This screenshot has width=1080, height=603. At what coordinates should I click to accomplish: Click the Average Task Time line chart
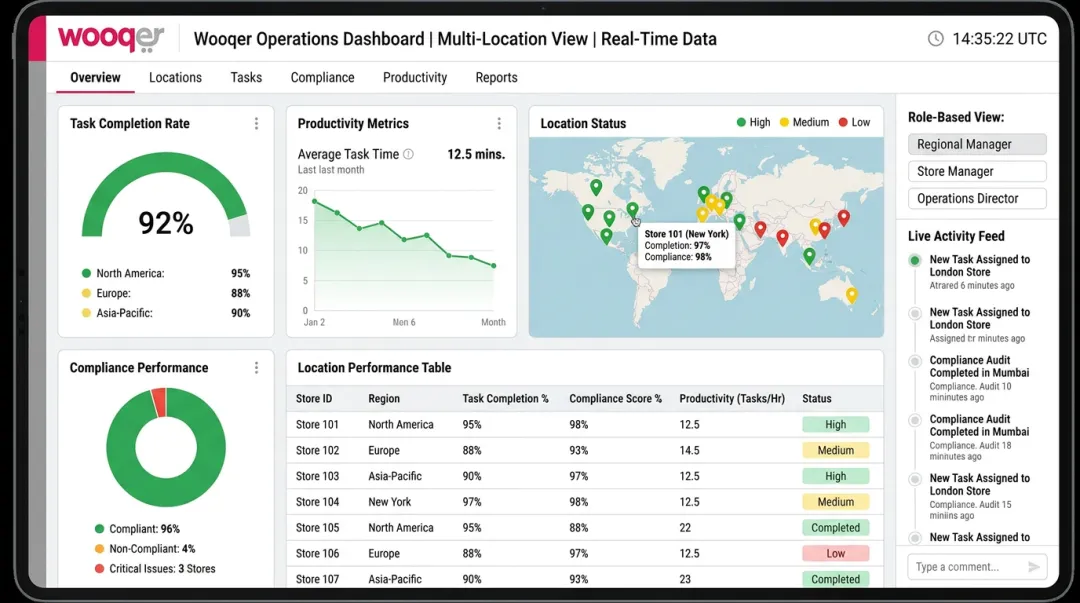tap(404, 252)
